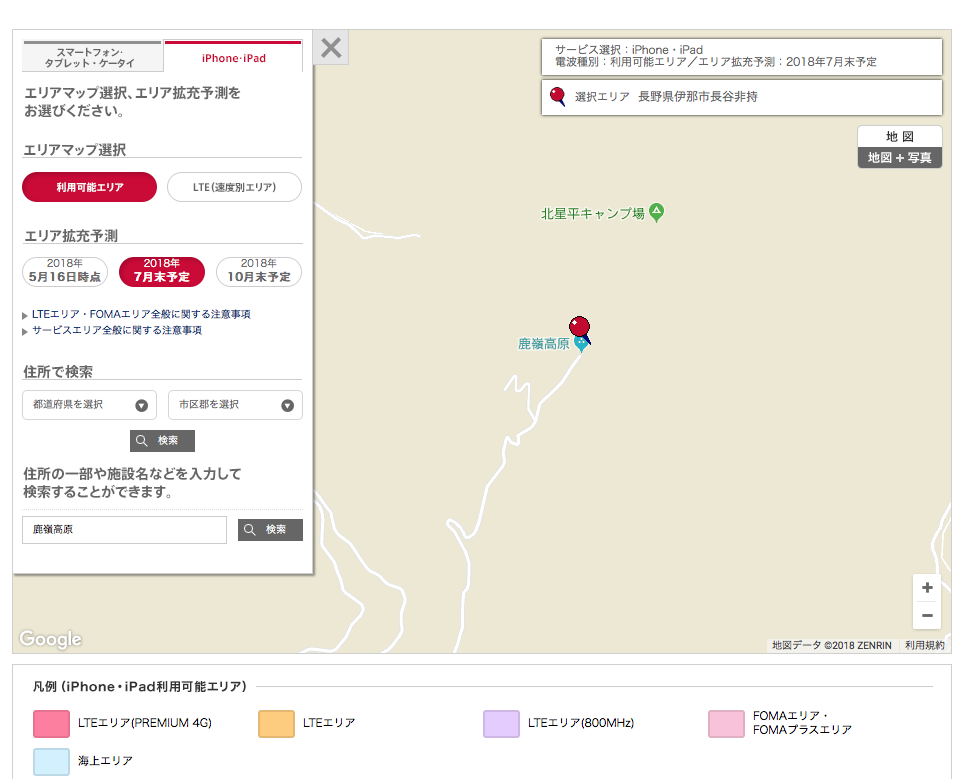The width and height of the screenshot is (968, 779).
Task: Click the 選択エリア 長野県伊那市長谷非持 info box
Action: [x=742, y=97]
